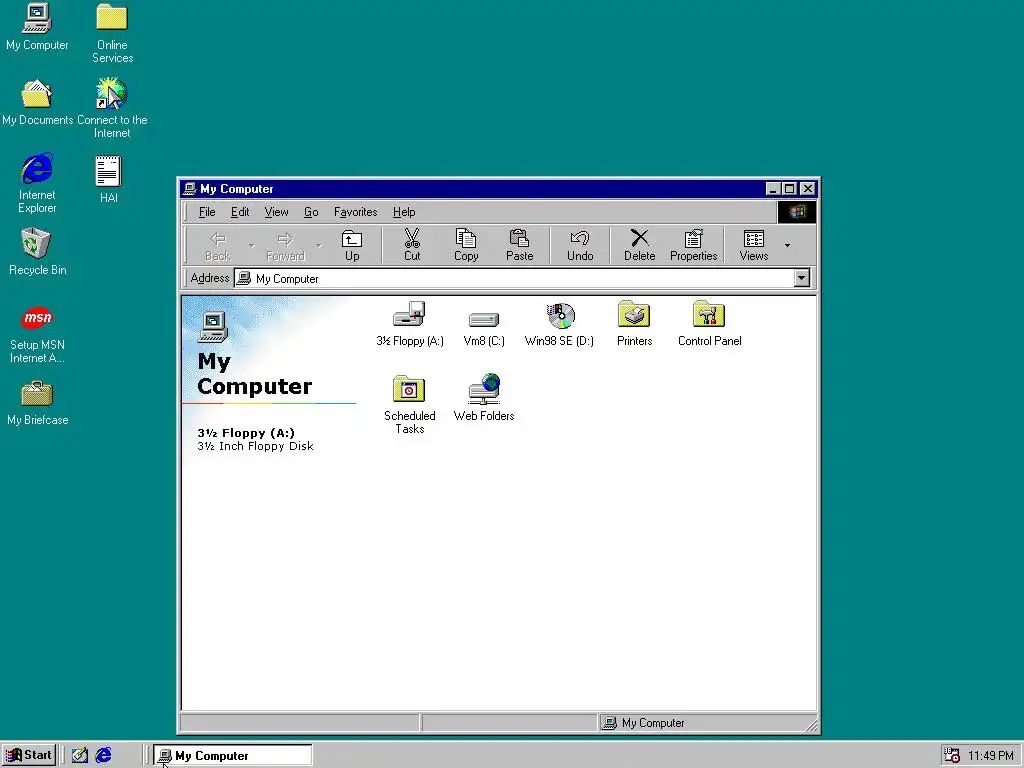The image size is (1024, 768).
Task: Open the Favorites menu
Action: pyautogui.click(x=355, y=212)
